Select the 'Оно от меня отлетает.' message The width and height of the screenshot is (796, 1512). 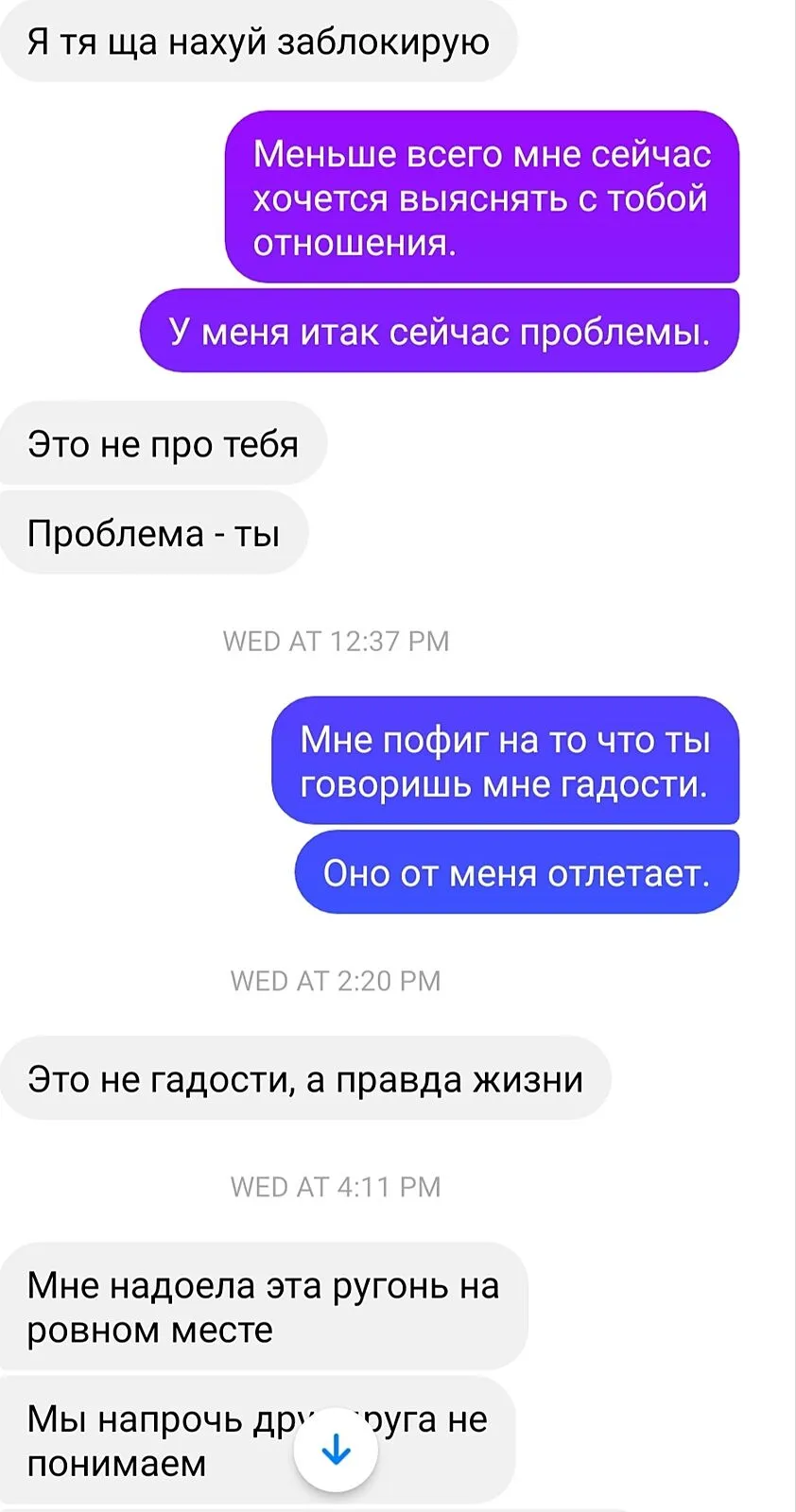[517, 872]
